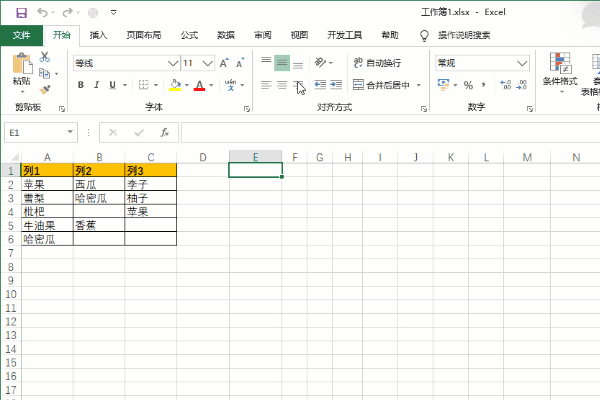Apply accounting number format icon
The height and width of the screenshot is (400, 600).
(x=443, y=85)
